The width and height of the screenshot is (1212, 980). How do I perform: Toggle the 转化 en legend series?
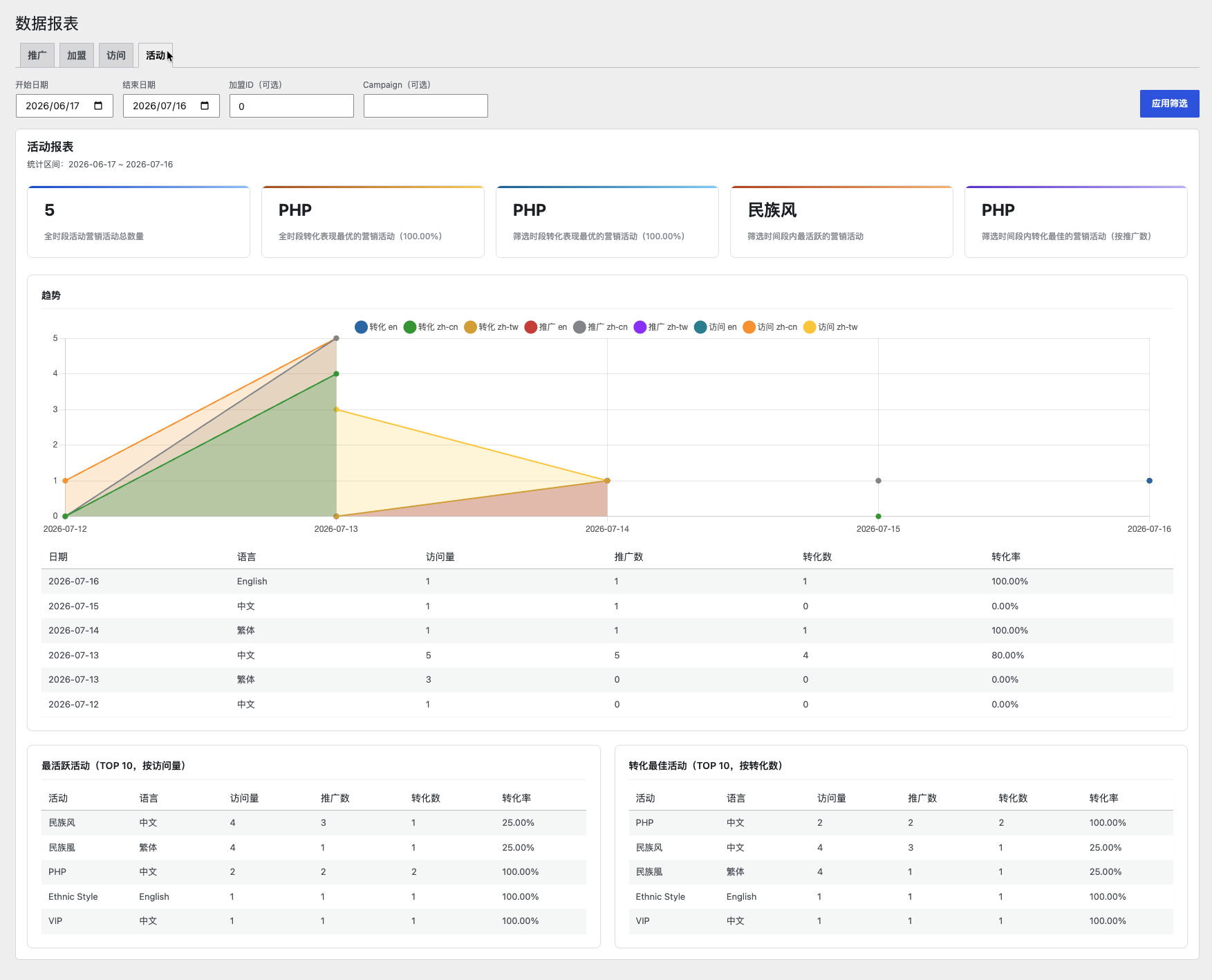[x=376, y=327]
